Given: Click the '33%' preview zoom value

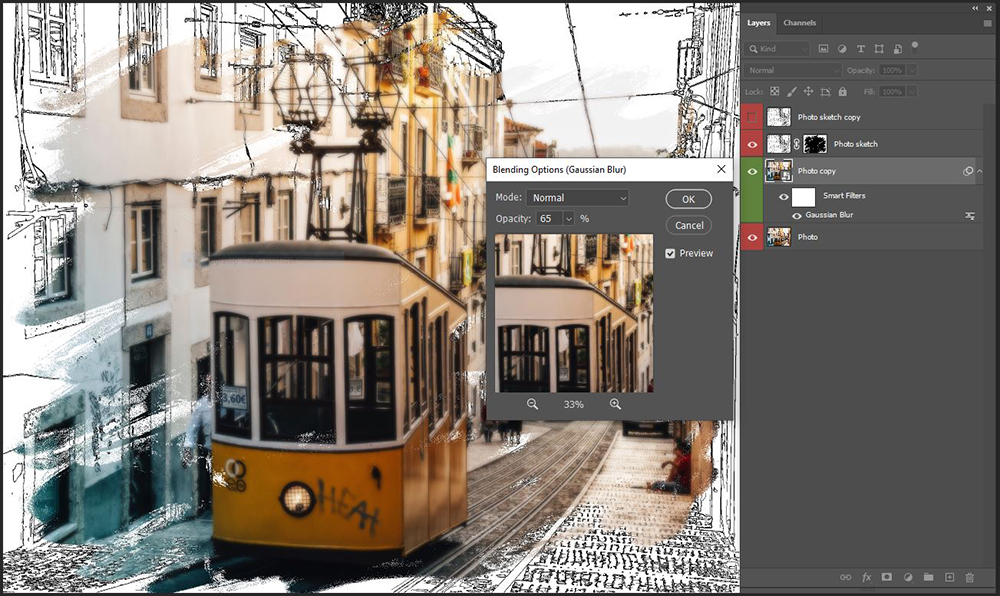Looking at the screenshot, I should click(573, 404).
